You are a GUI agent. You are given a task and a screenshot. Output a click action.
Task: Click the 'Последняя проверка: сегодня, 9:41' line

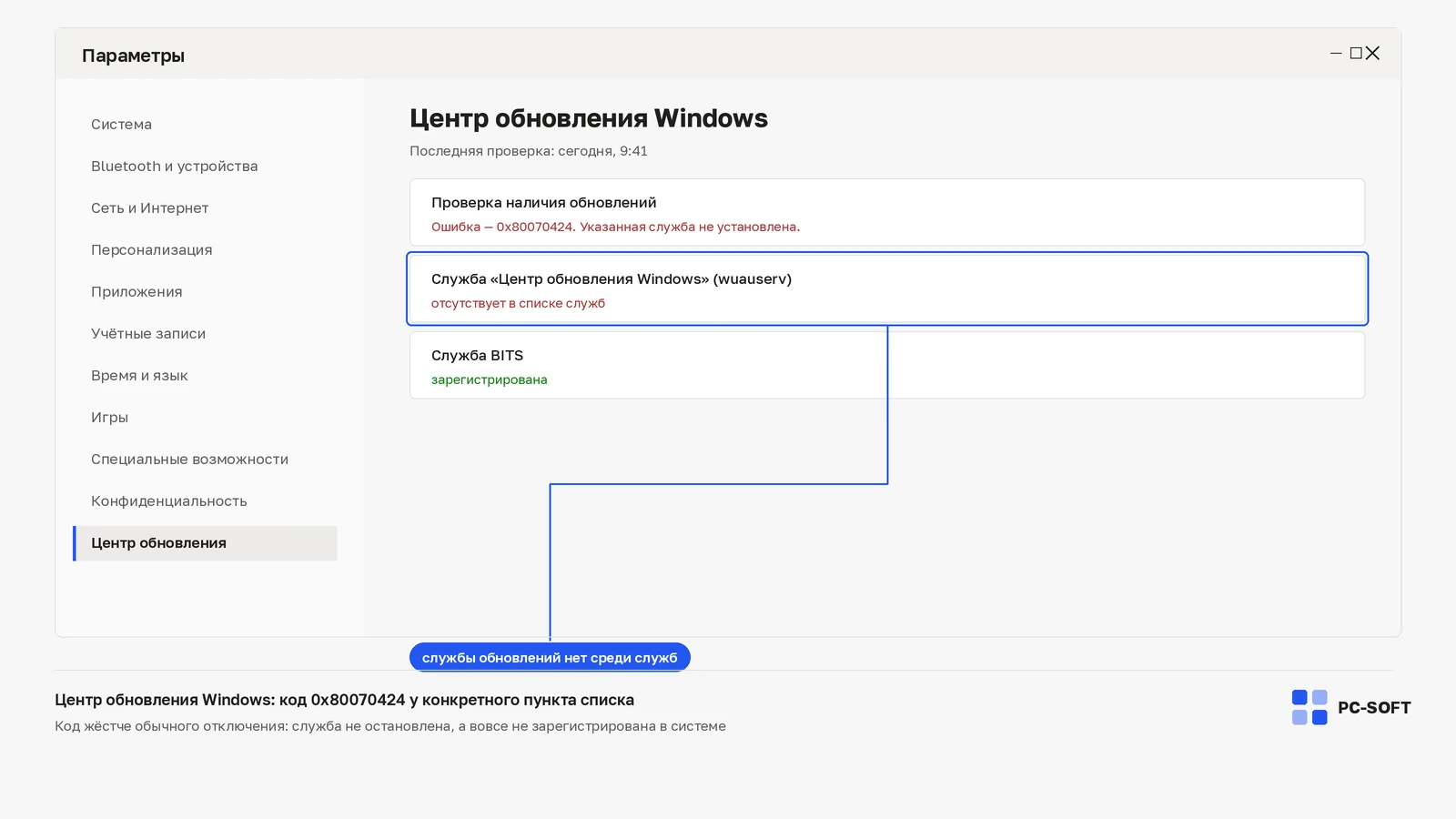529,151
